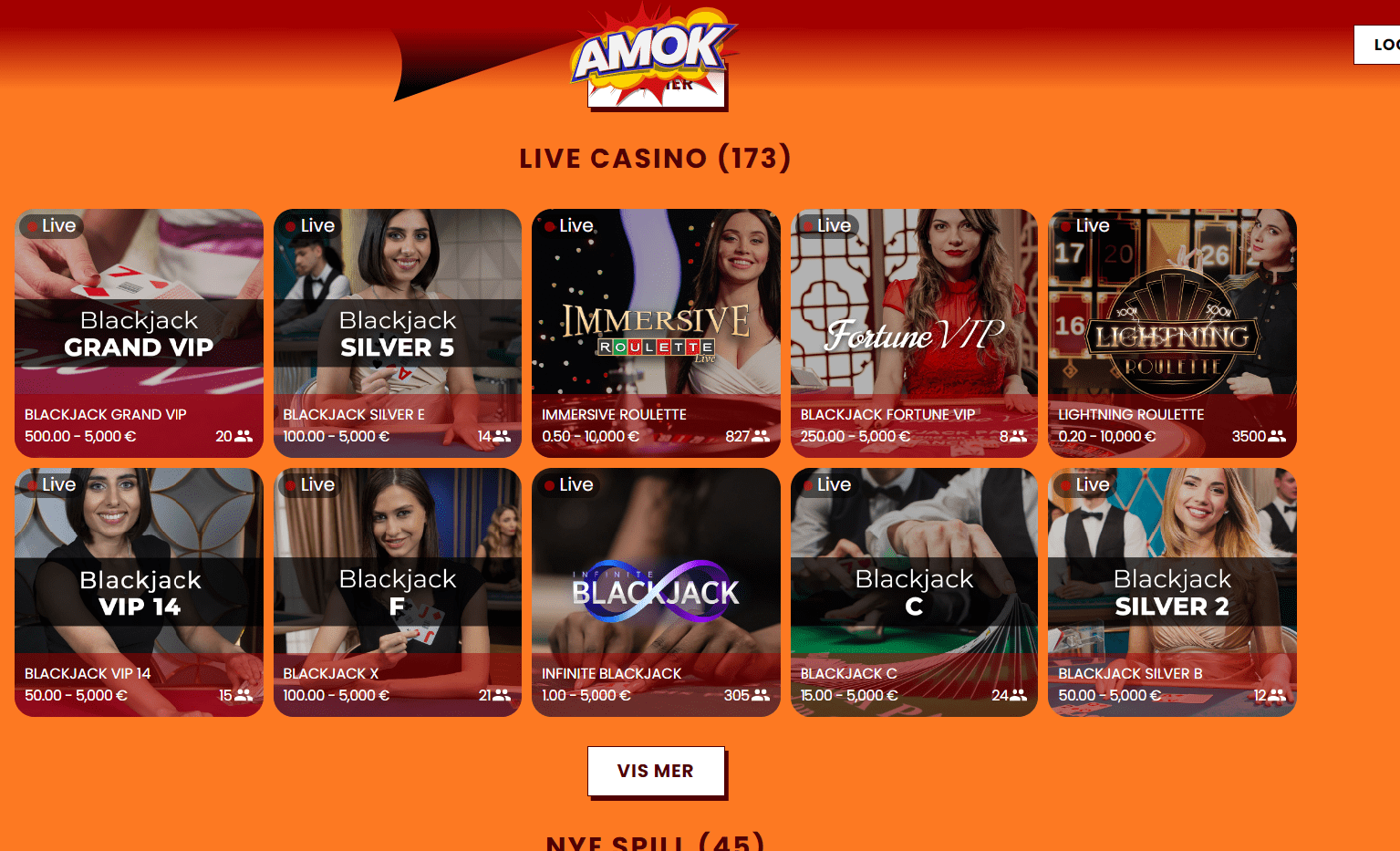1400x851 pixels.
Task: Click the partially visible login button
Action: tap(1377, 45)
